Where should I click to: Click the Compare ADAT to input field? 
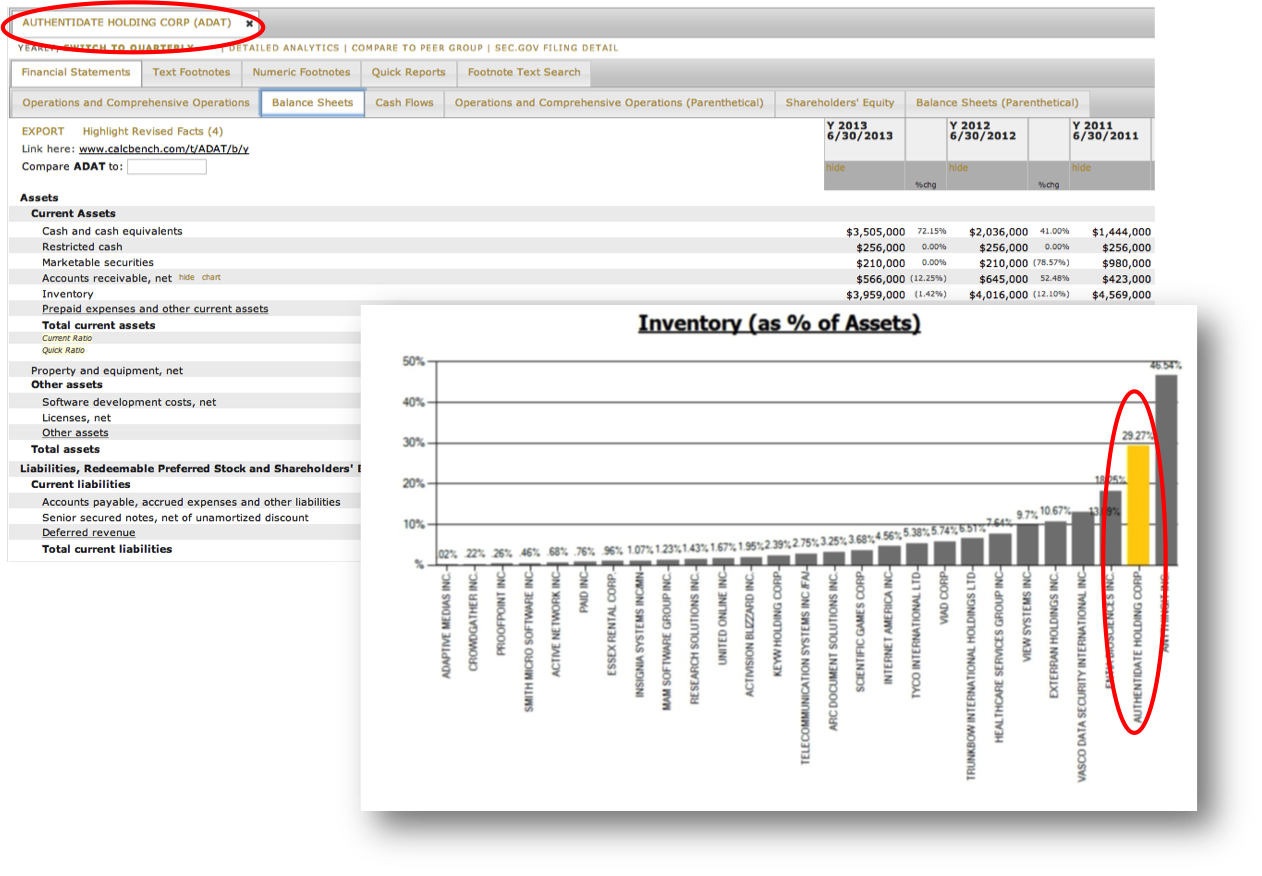tap(167, 167)
